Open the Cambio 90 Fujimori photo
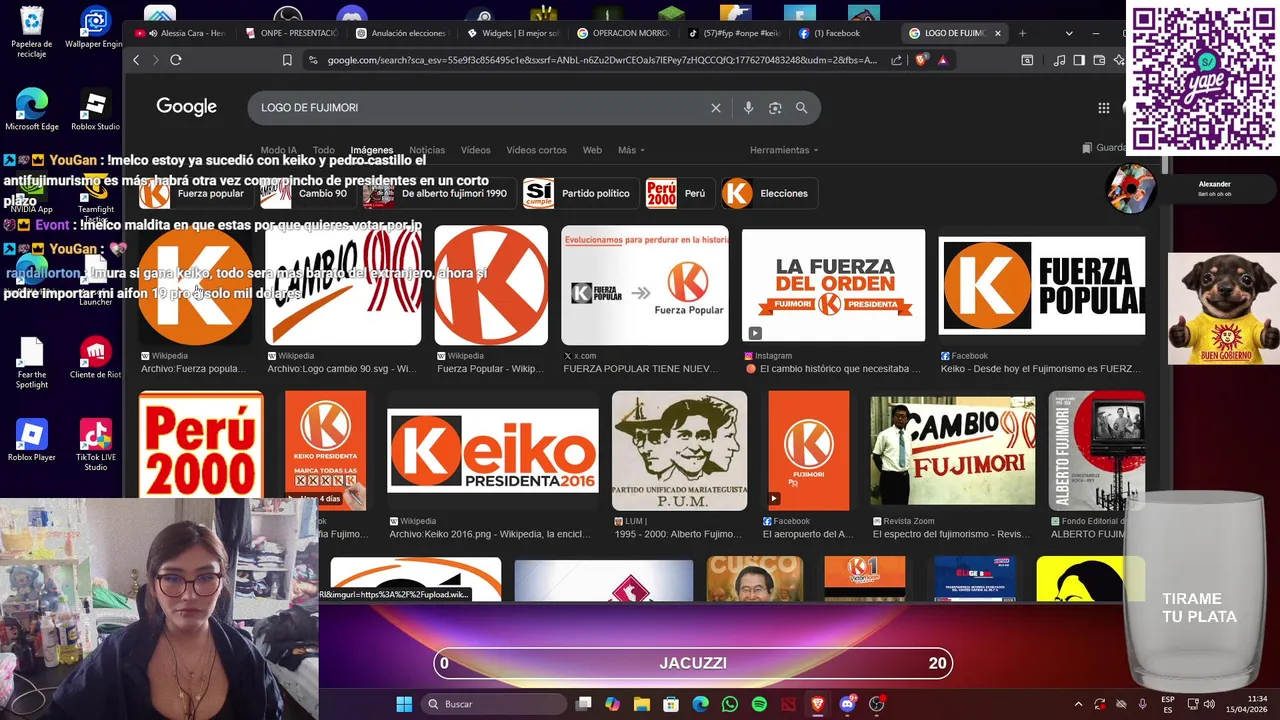The image size is (1280, 720). point(952,450)
